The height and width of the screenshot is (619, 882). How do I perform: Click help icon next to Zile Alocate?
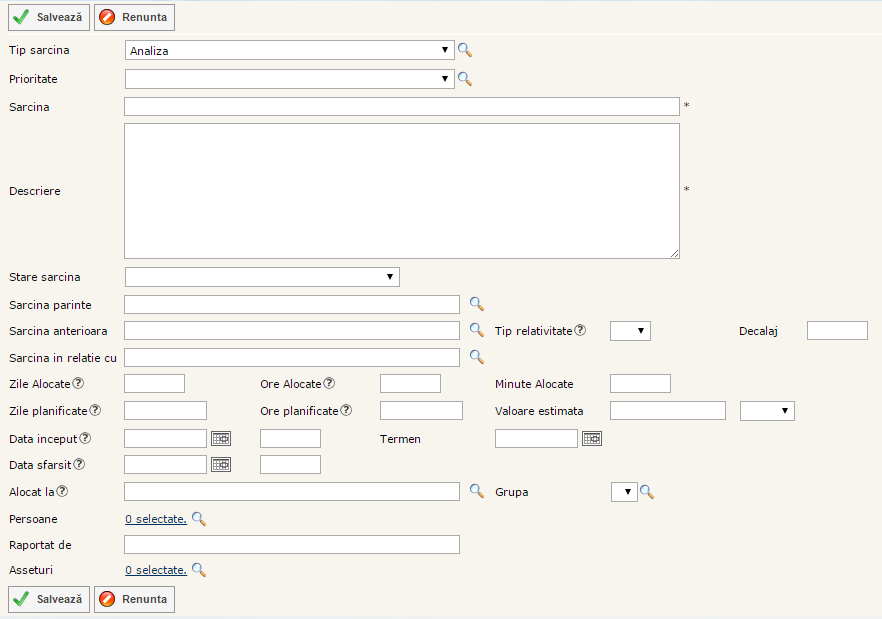(x=78, y=384)
